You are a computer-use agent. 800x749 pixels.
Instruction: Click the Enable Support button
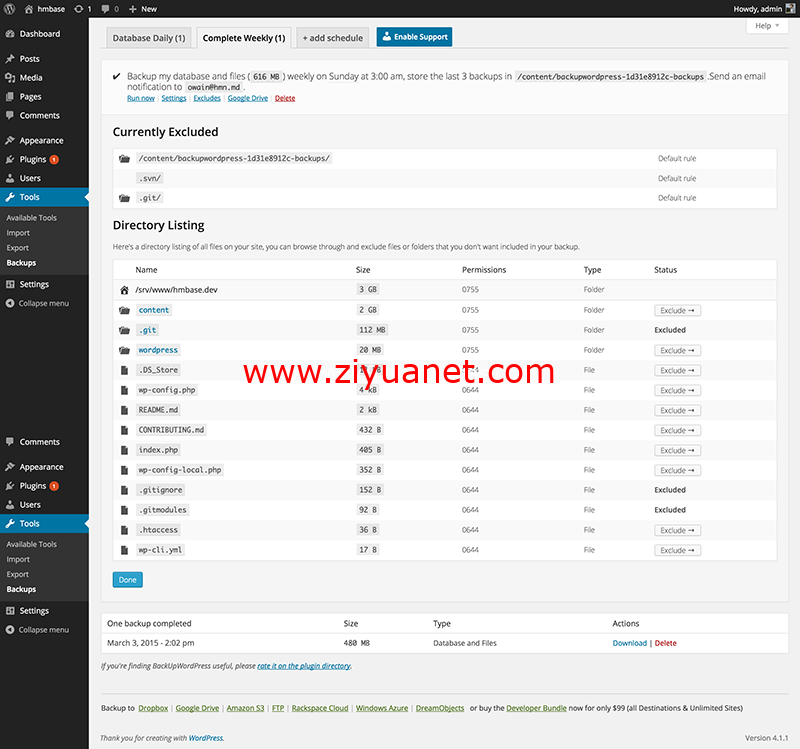click(414, 37)
